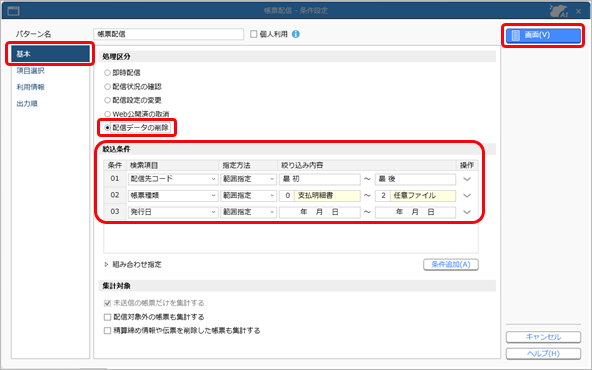Click the キャンセル button
Image resolution: width=592 pixels, height=370 pixels.
click(x=543, y=337)
